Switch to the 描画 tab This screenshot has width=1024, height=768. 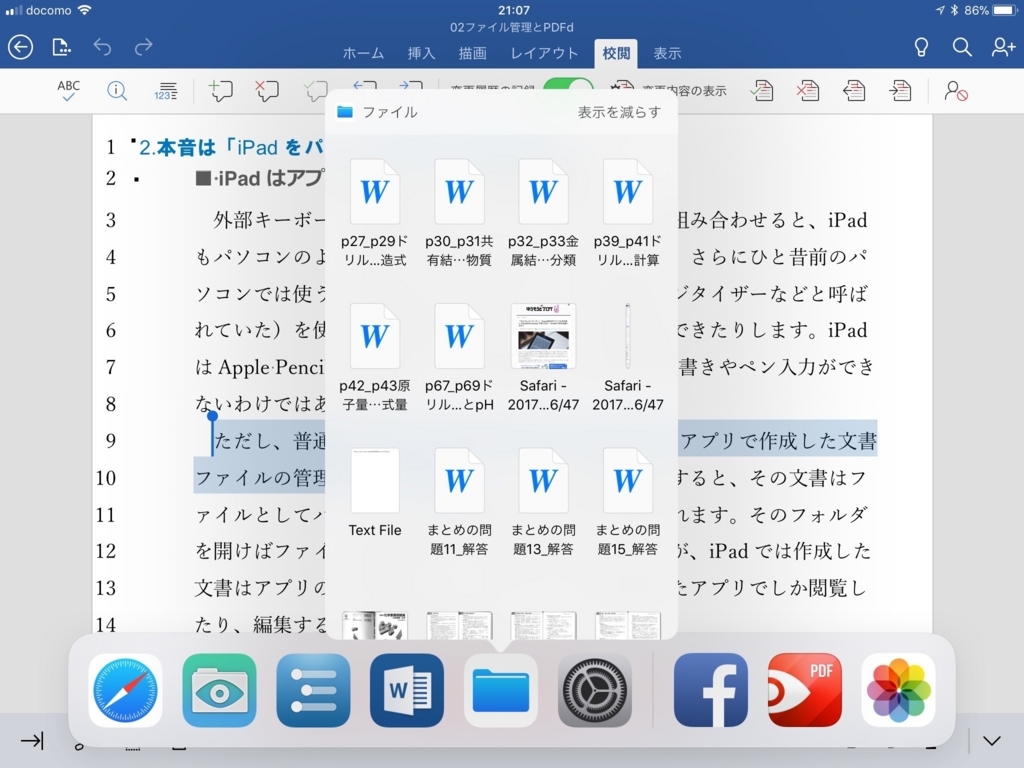click(472, 54)
